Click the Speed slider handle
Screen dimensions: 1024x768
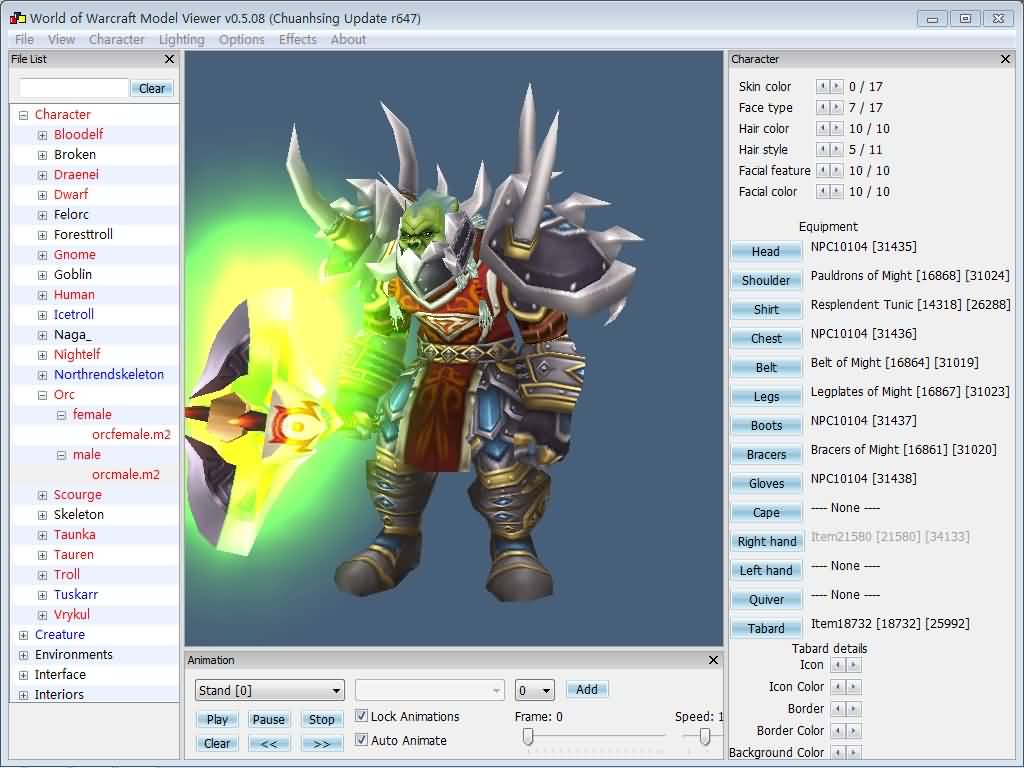point(705,737)
